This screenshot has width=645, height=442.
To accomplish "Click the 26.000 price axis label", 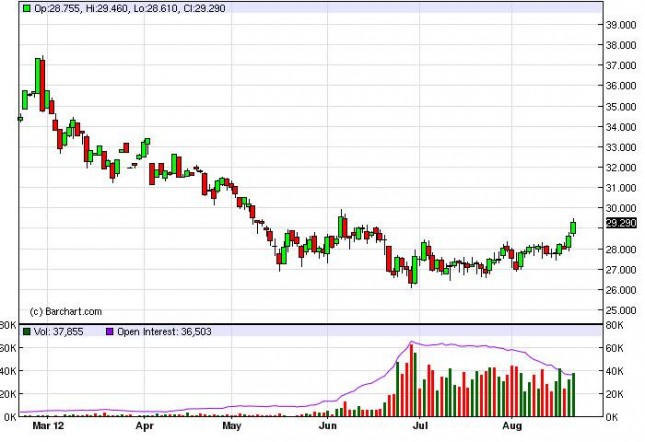I will click(621, 290).
